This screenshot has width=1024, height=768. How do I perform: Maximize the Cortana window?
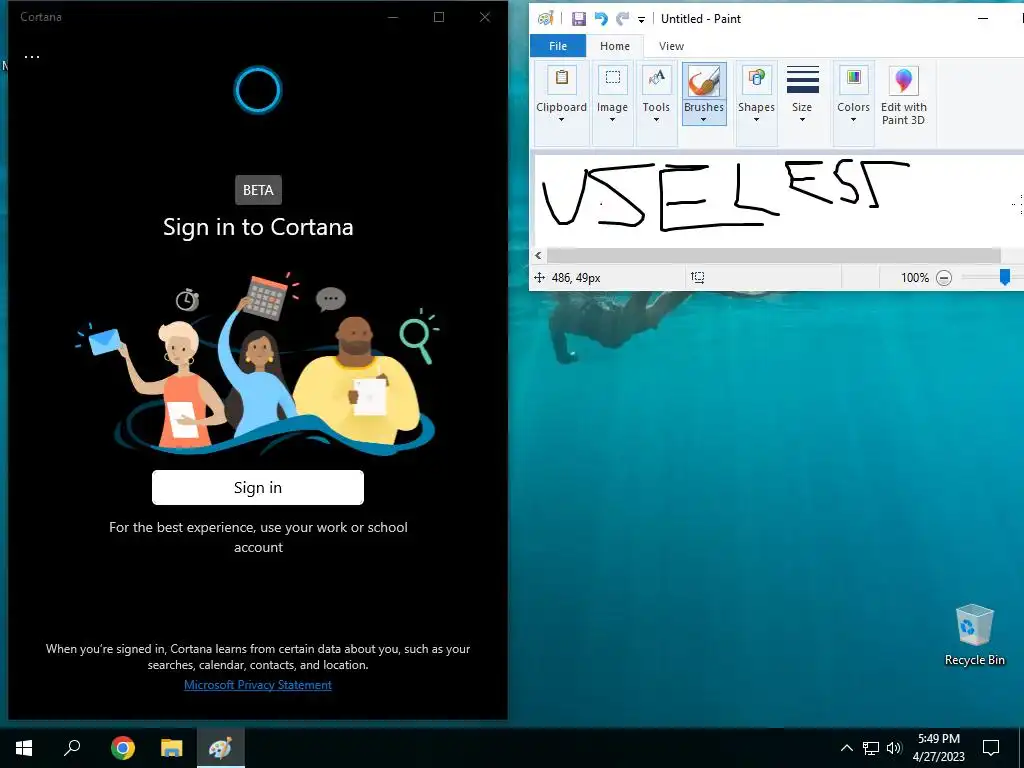click(x=439, y=17)
